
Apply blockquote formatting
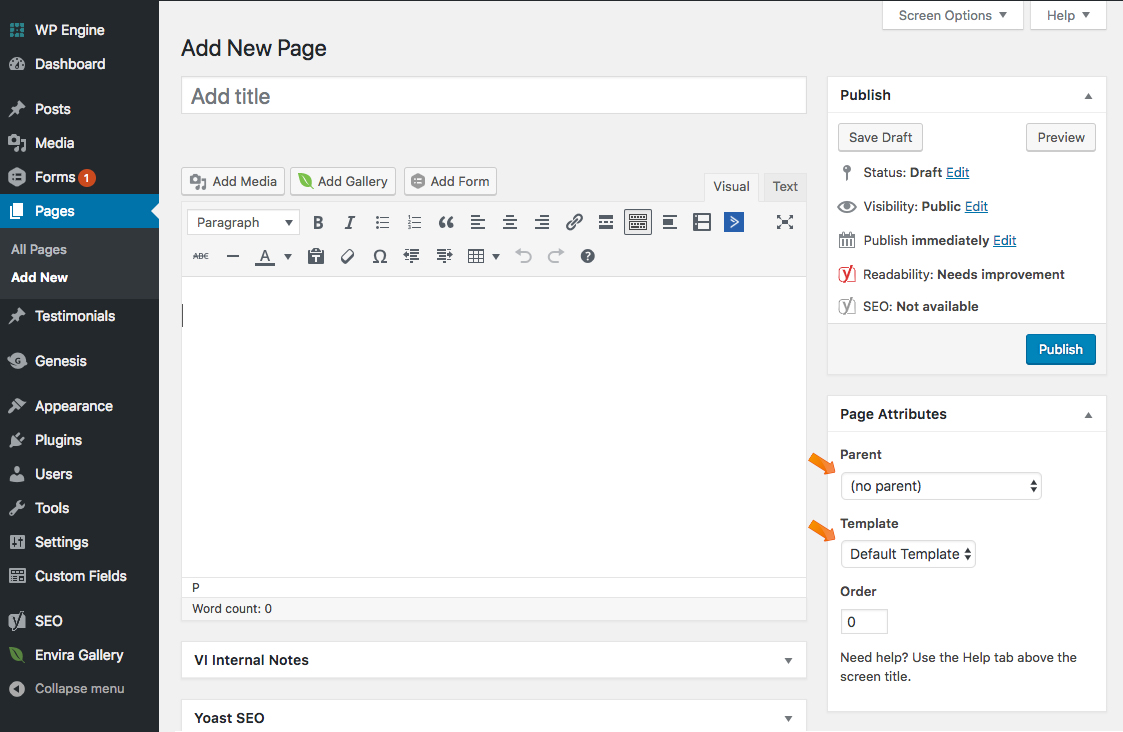(445, 223)
